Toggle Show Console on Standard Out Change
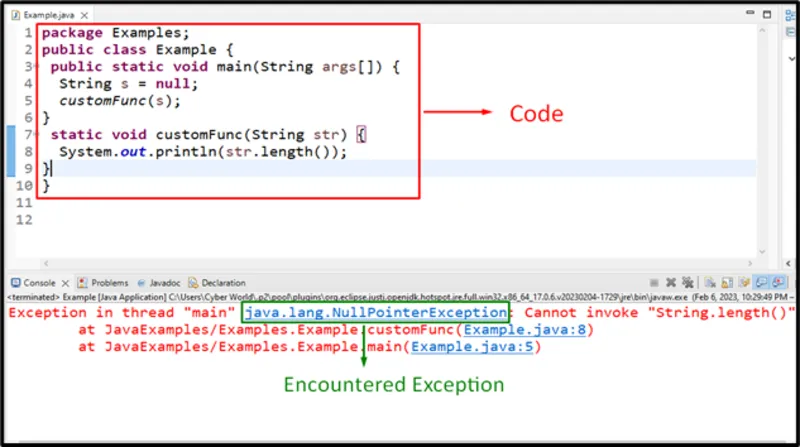Viewport: 800px width, 447px height. click(x=762, y=282)
